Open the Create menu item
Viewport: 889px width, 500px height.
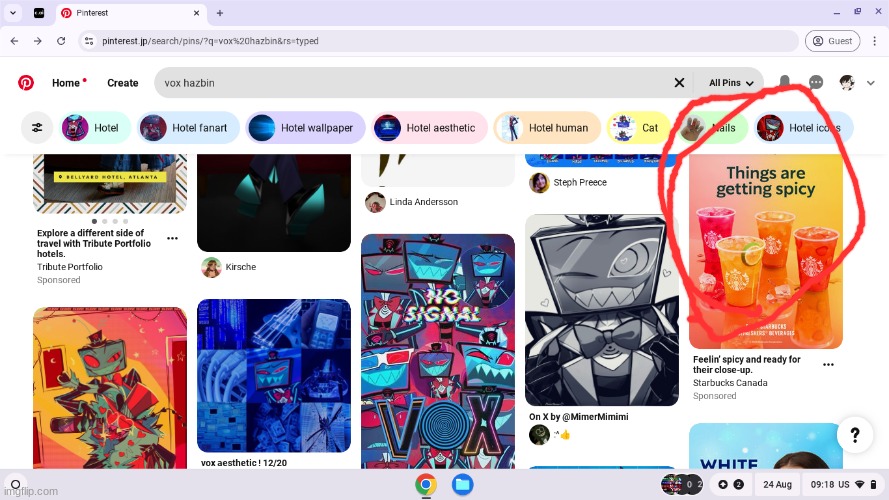point(123,83)
